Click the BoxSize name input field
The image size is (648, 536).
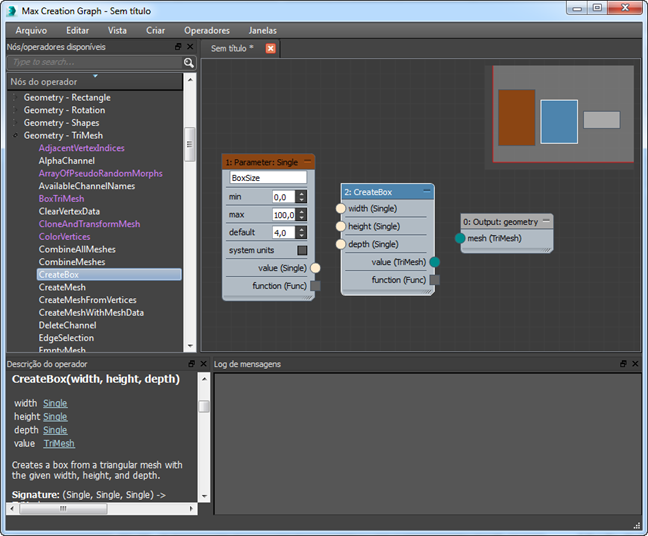(x=267, y=177)
